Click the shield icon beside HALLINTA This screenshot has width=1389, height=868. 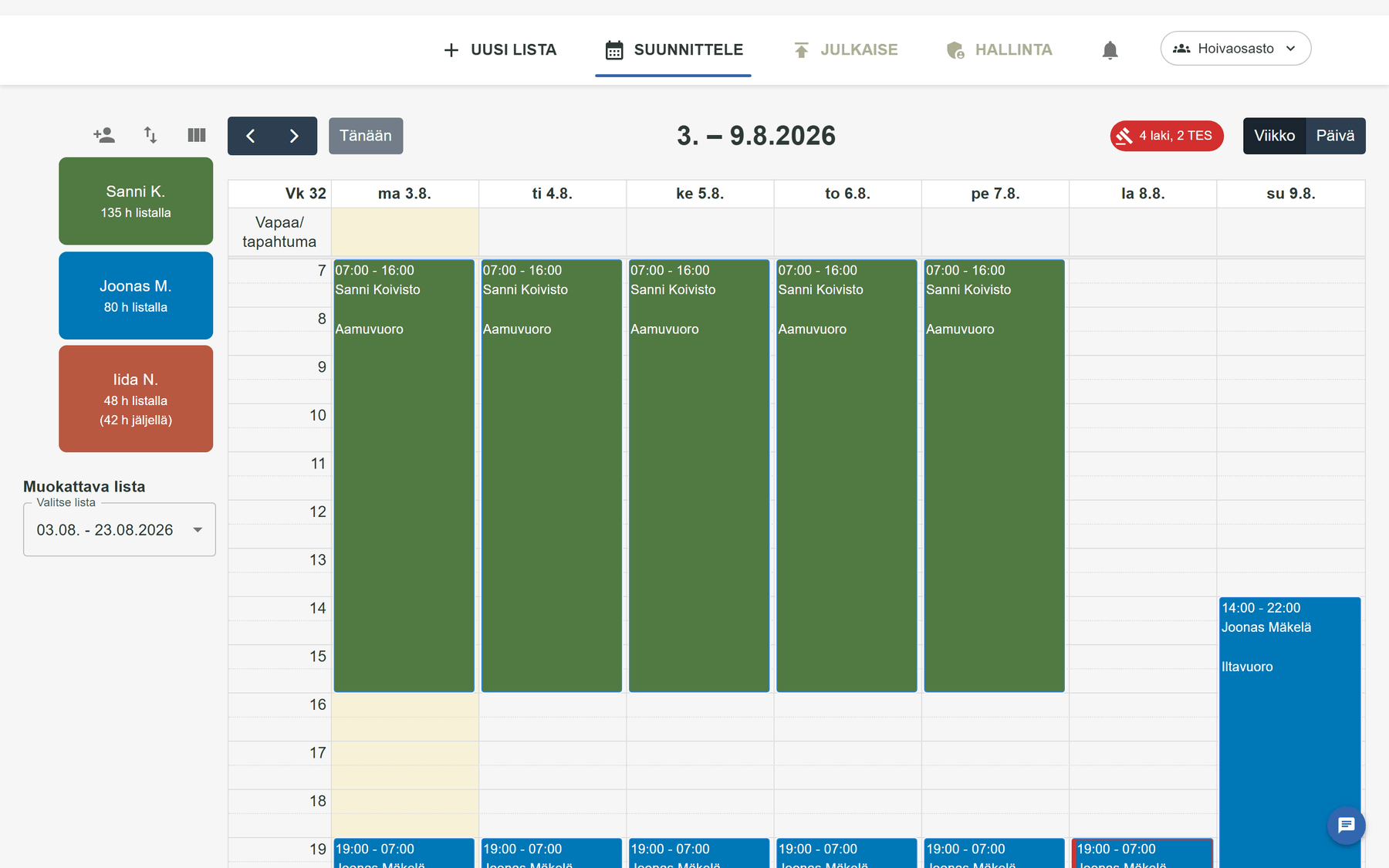click(955, 50)
